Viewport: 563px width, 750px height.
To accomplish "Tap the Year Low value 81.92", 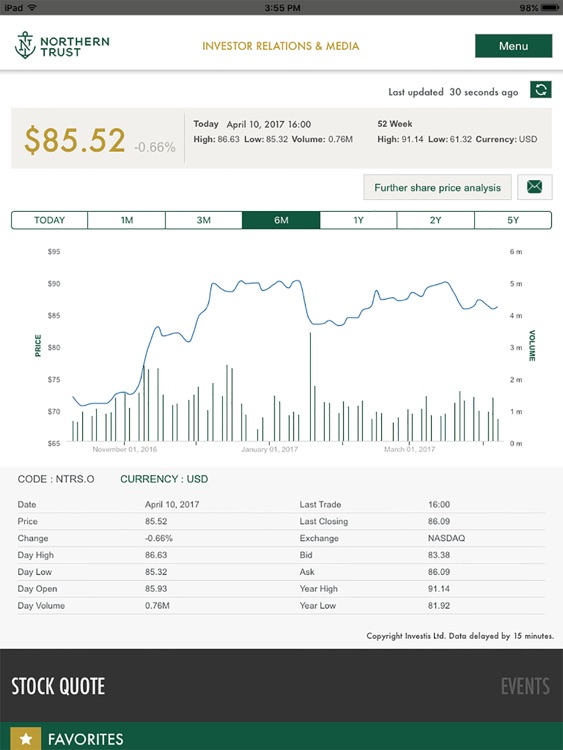I will click(x=439, y=606).
